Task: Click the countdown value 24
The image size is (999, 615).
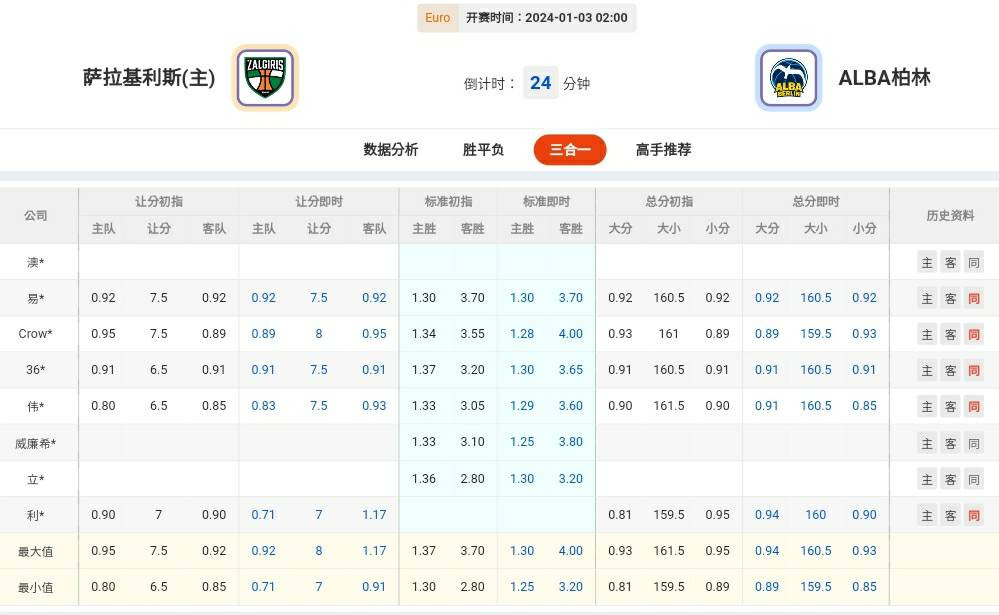Action: [540, 83]
